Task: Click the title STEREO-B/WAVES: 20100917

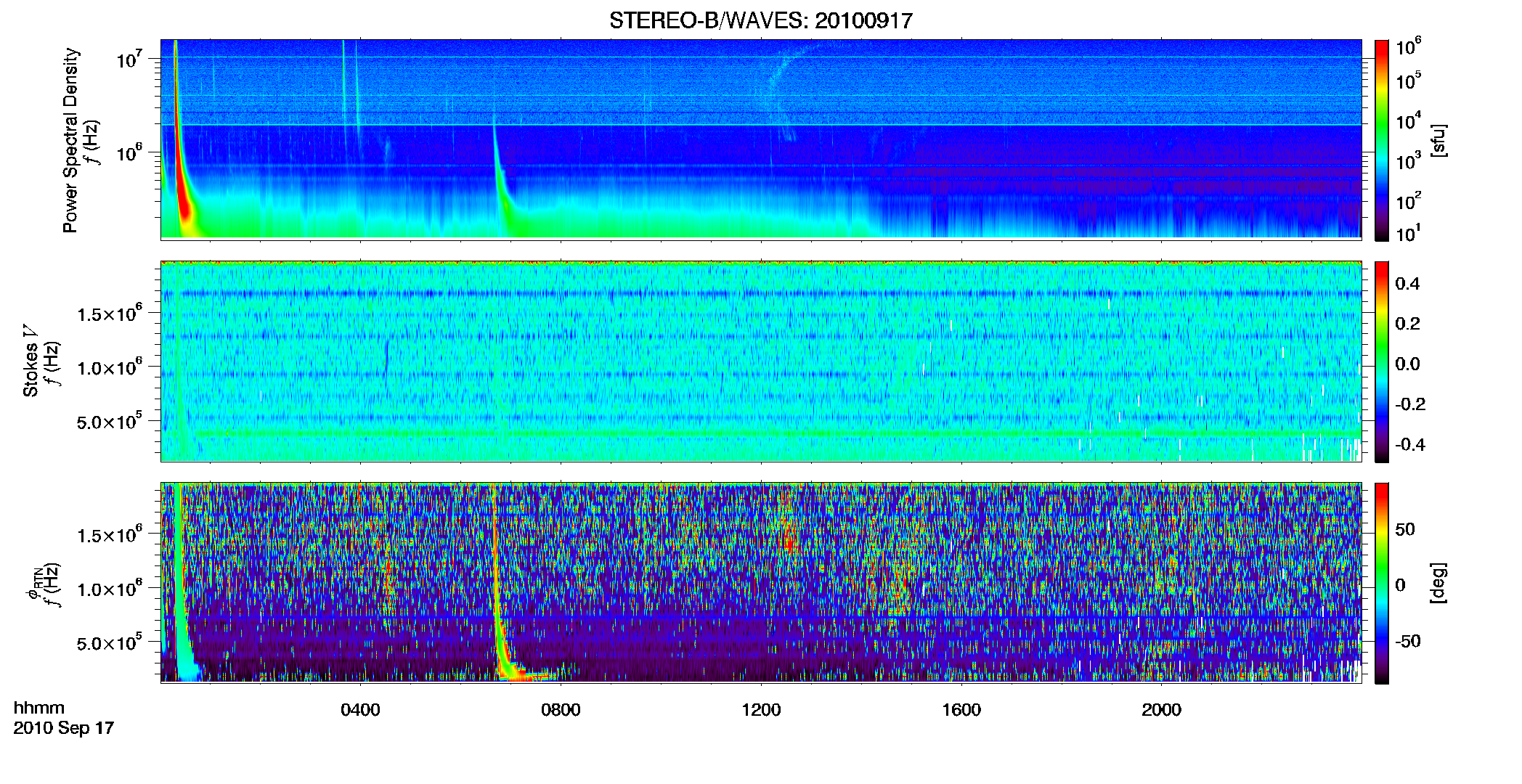Action: 760,20
